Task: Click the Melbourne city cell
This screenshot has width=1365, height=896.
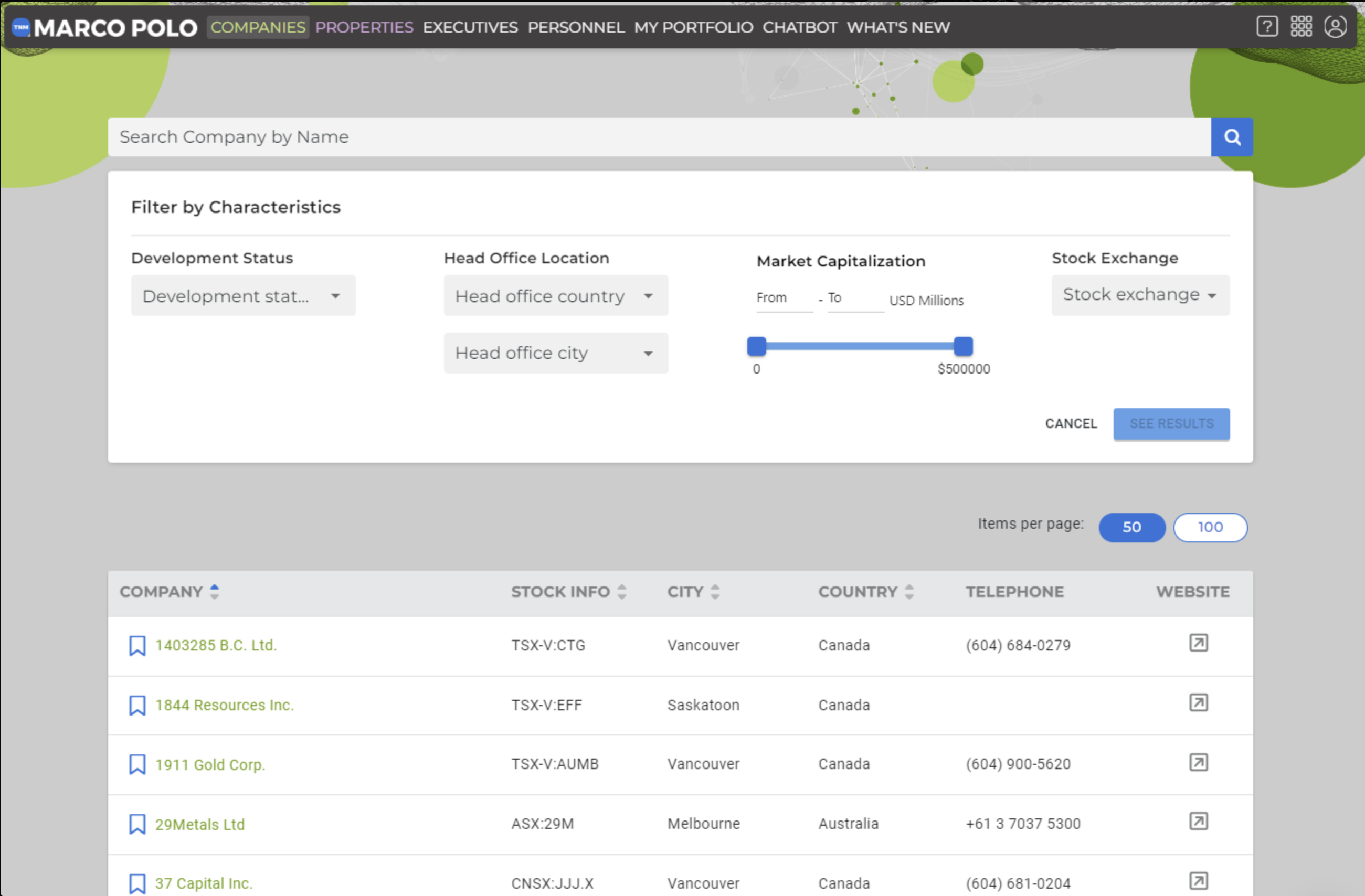Action: (703, 823)
